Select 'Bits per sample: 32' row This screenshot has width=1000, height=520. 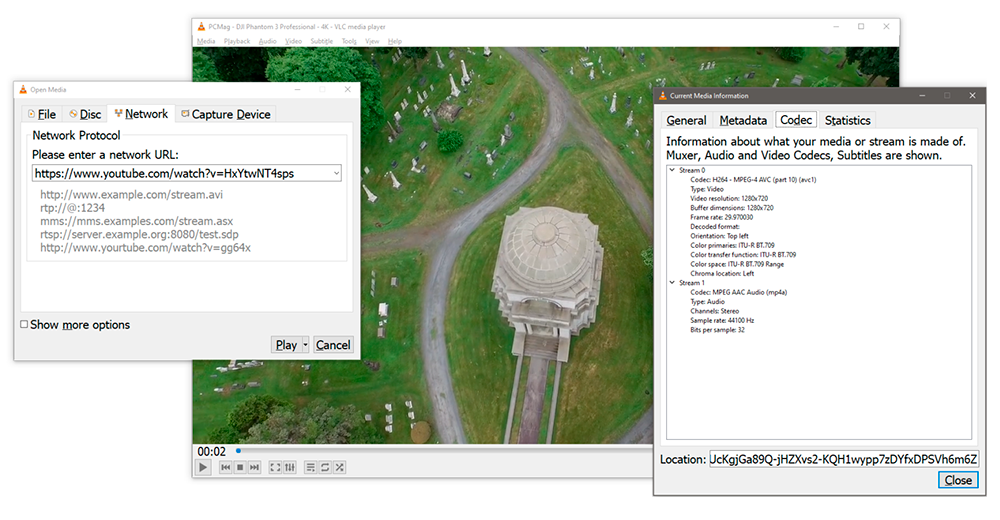click(x=717, y=330)
